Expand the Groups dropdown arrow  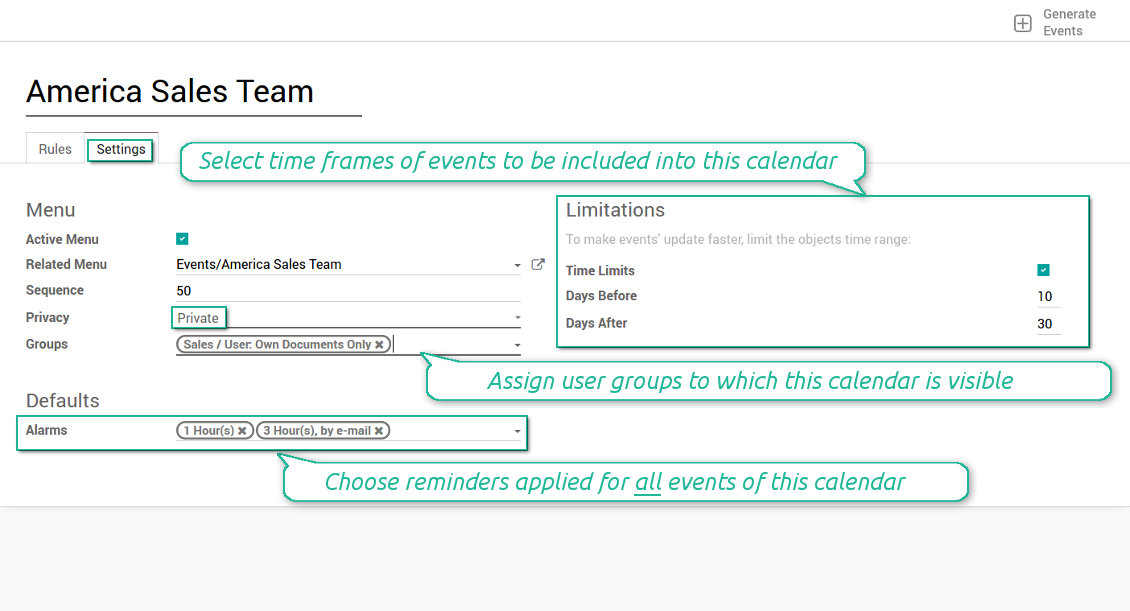tap(517, 345)
